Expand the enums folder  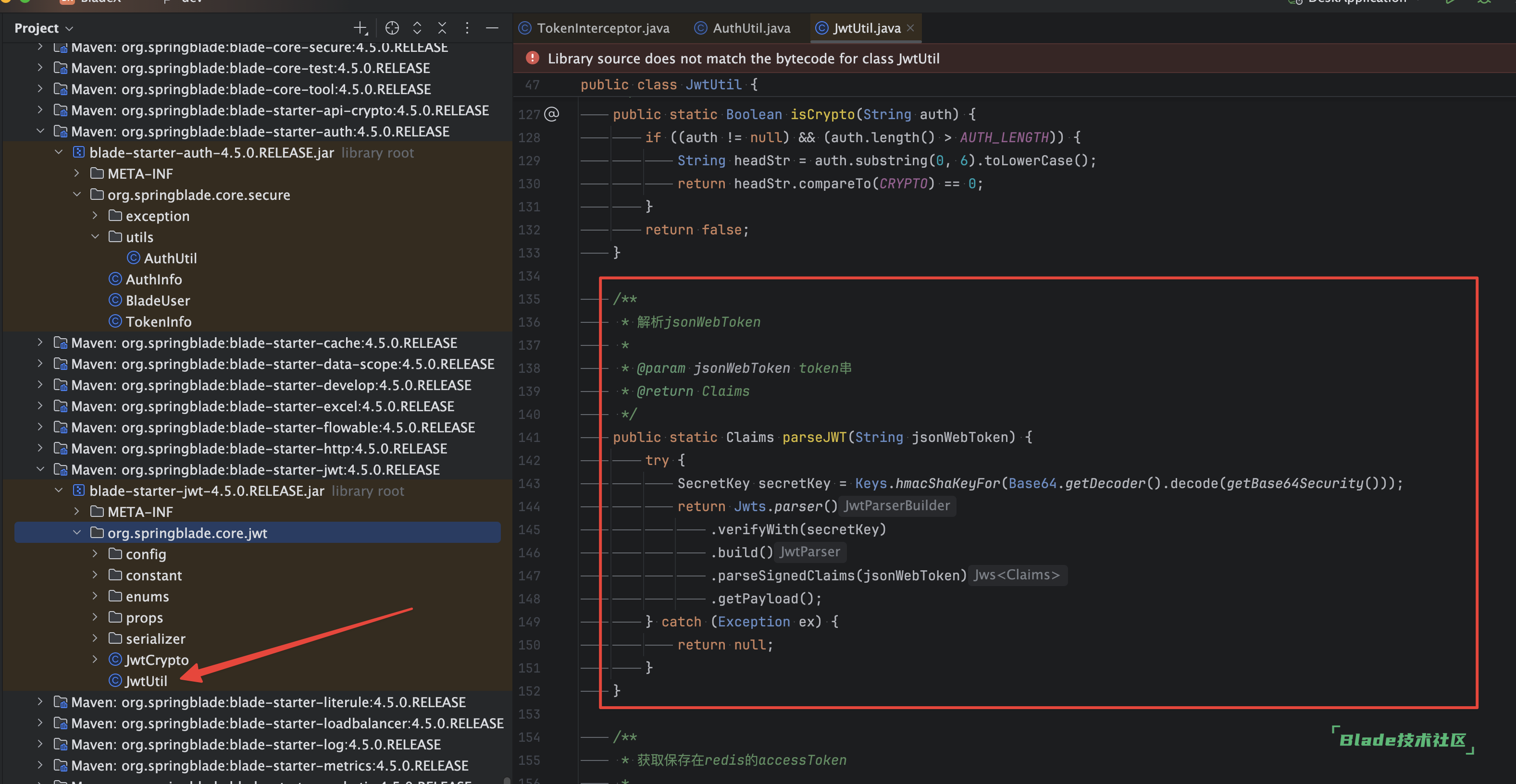coord(95,596)
